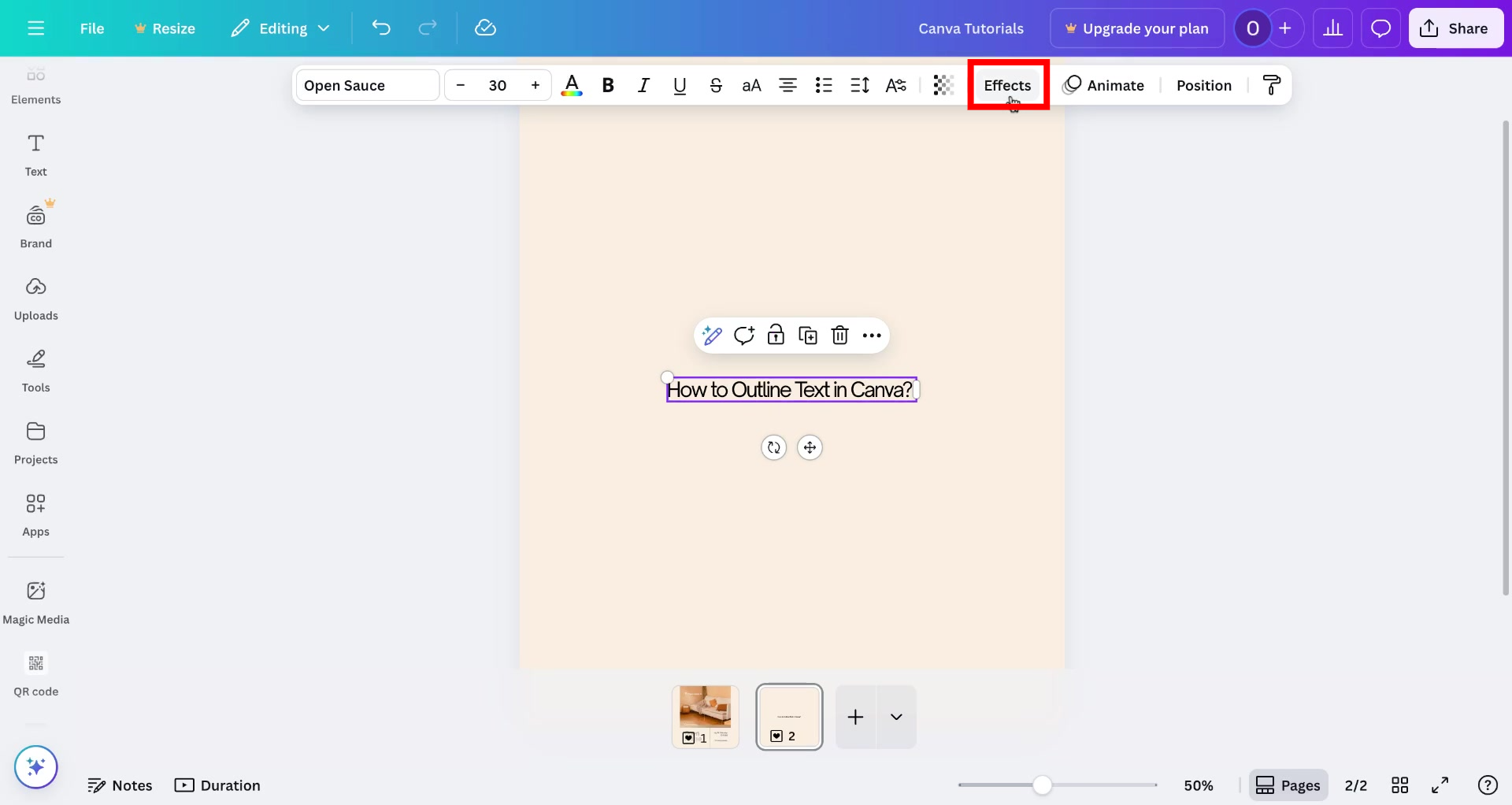This screenshot has width=1512, height=805.
Task: Apply strikethrough to the selected text
Action: [716, 85]
